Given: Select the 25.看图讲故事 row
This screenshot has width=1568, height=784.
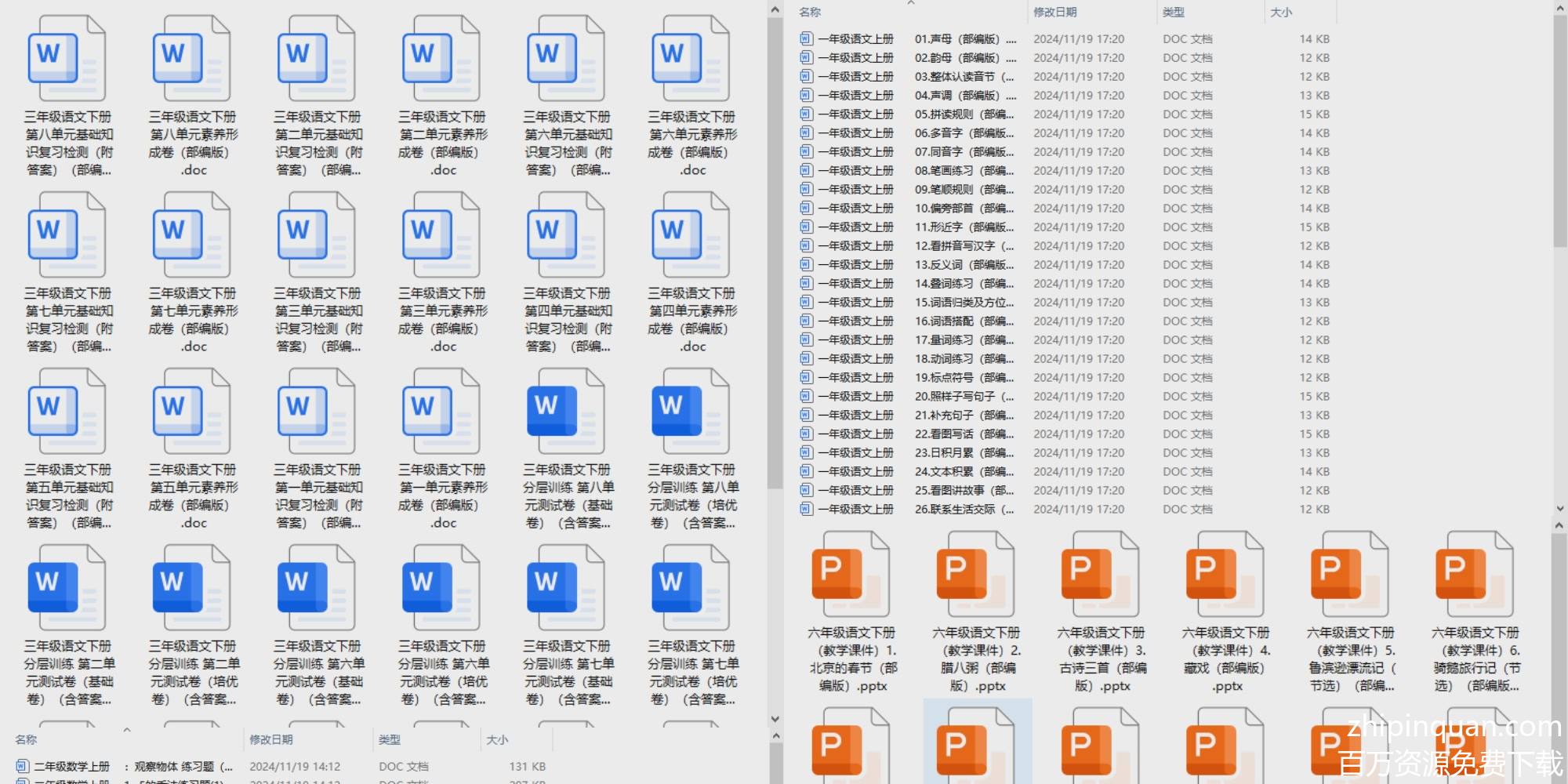Looking at the screenshot, I should [x=1065, y=490].
